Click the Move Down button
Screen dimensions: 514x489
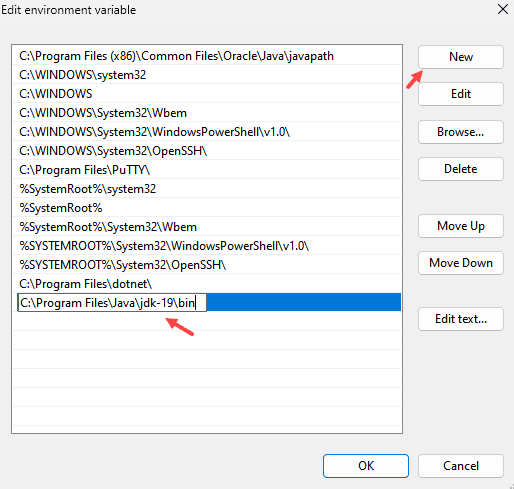coord(461,263)
